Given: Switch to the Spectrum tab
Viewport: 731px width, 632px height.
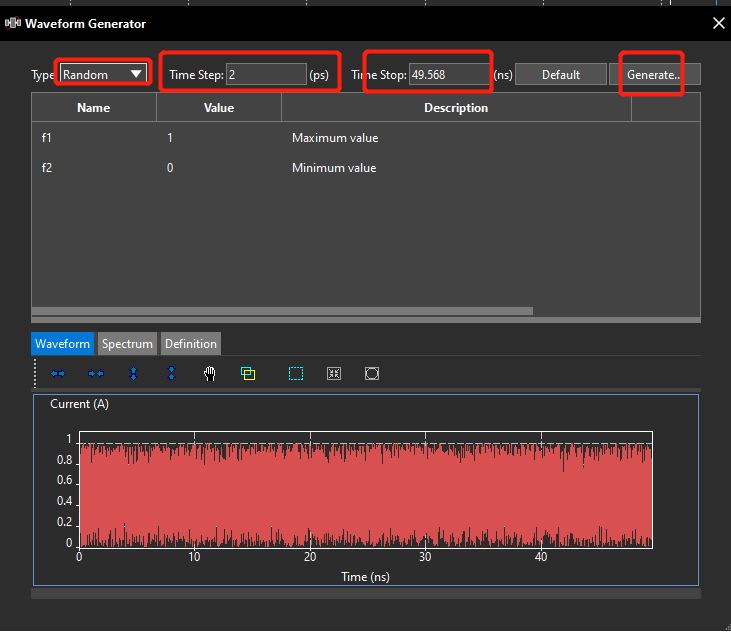Looking at the screenshot, I should coord(127,344).
